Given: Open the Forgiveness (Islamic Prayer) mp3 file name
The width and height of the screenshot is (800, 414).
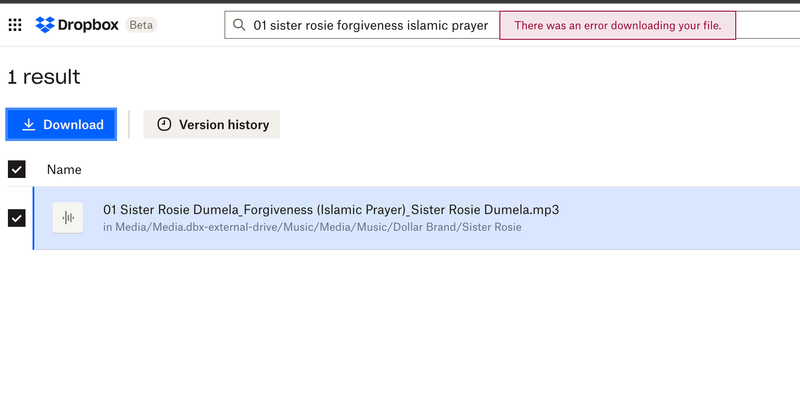Looking at the screenshot, I should 330,210.
